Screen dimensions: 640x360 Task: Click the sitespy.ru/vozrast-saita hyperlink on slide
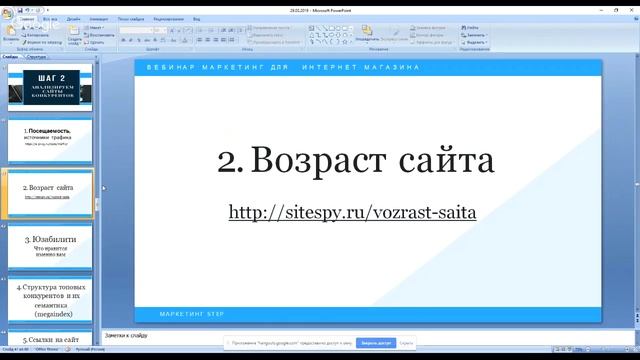click(352, 212)
